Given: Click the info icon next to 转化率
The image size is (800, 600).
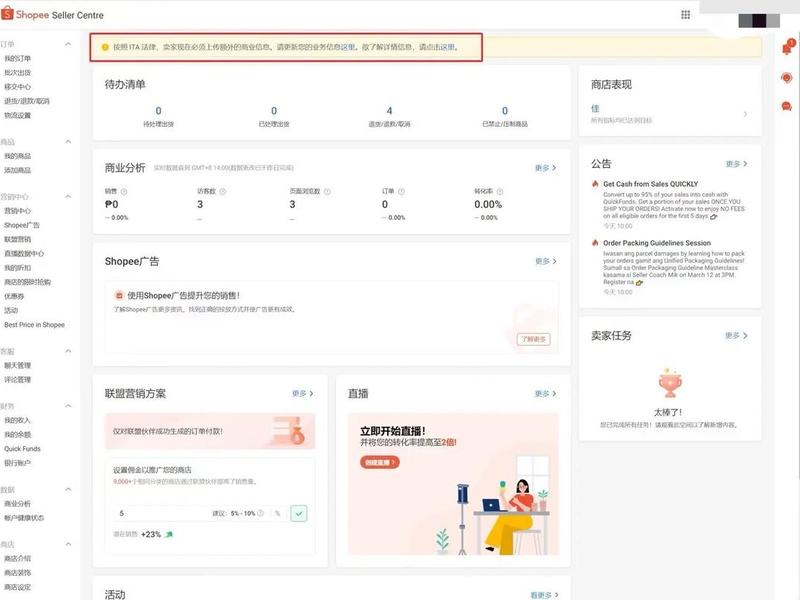Looking at the screenshot, I should pyautogui.click(x=500, y=191).
